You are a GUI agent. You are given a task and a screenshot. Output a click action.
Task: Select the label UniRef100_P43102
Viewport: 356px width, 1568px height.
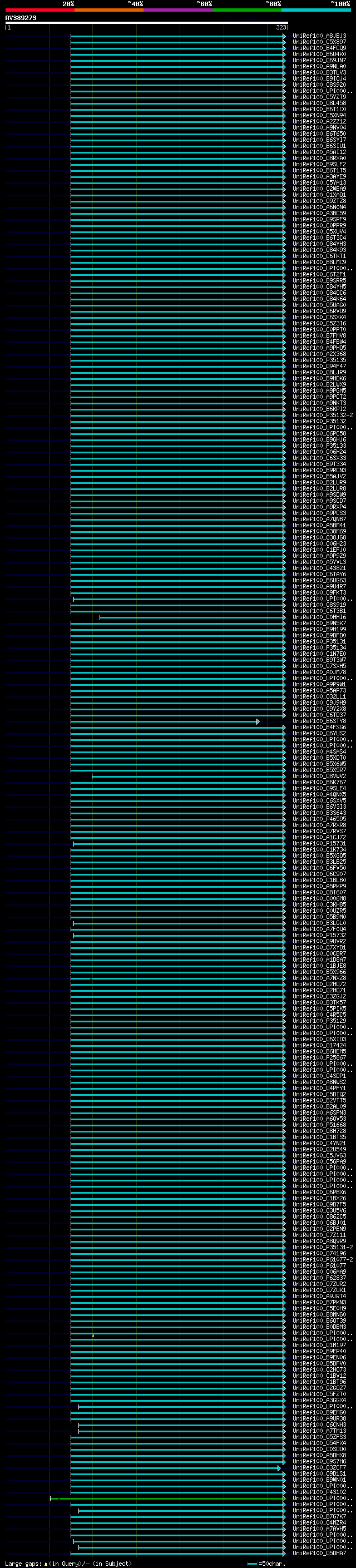(x=319, y=1492)
